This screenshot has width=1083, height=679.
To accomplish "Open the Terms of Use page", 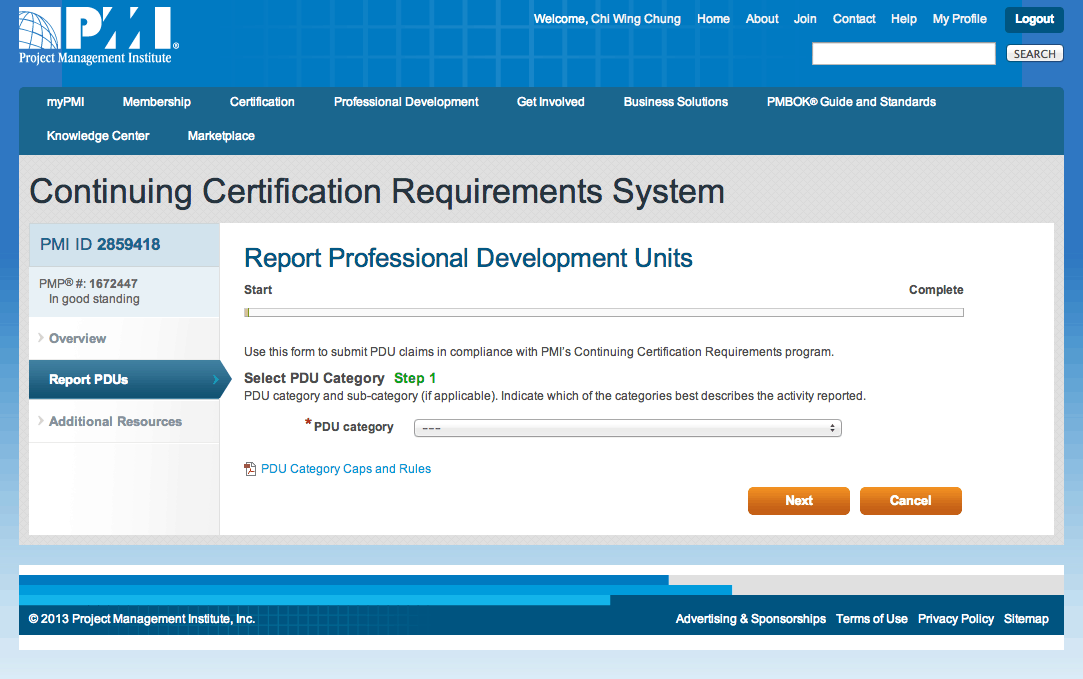I will coord(871,618).
